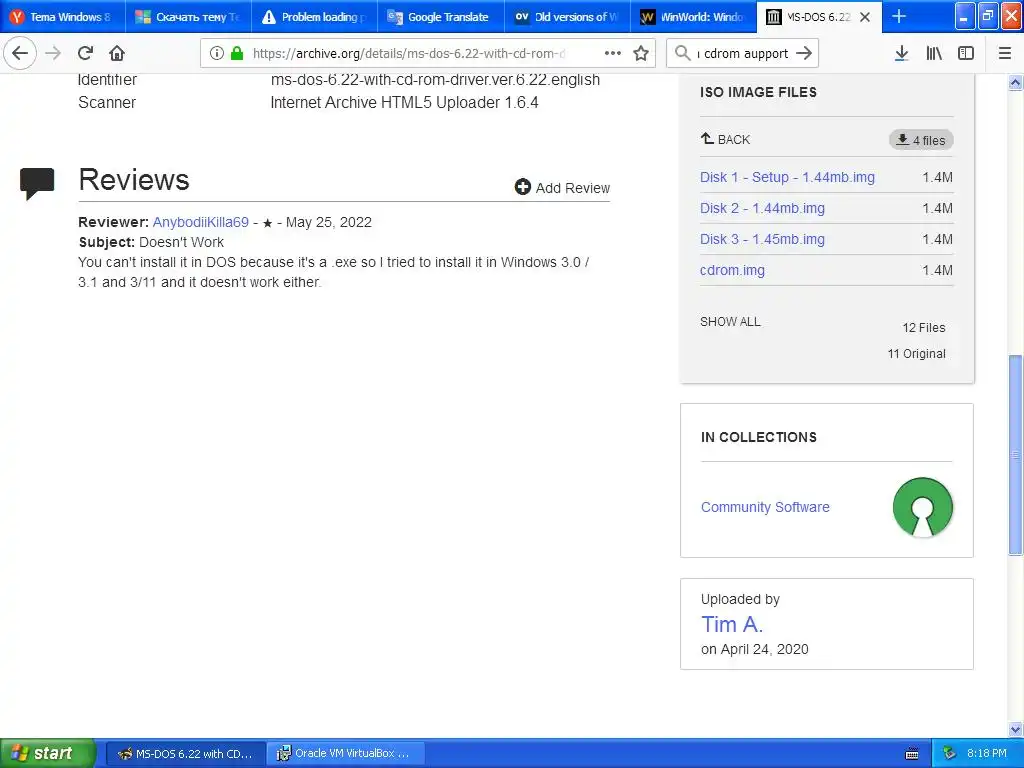Click the search magnifier icon
The image size is (1024, 768).
(x=682, y=53)
